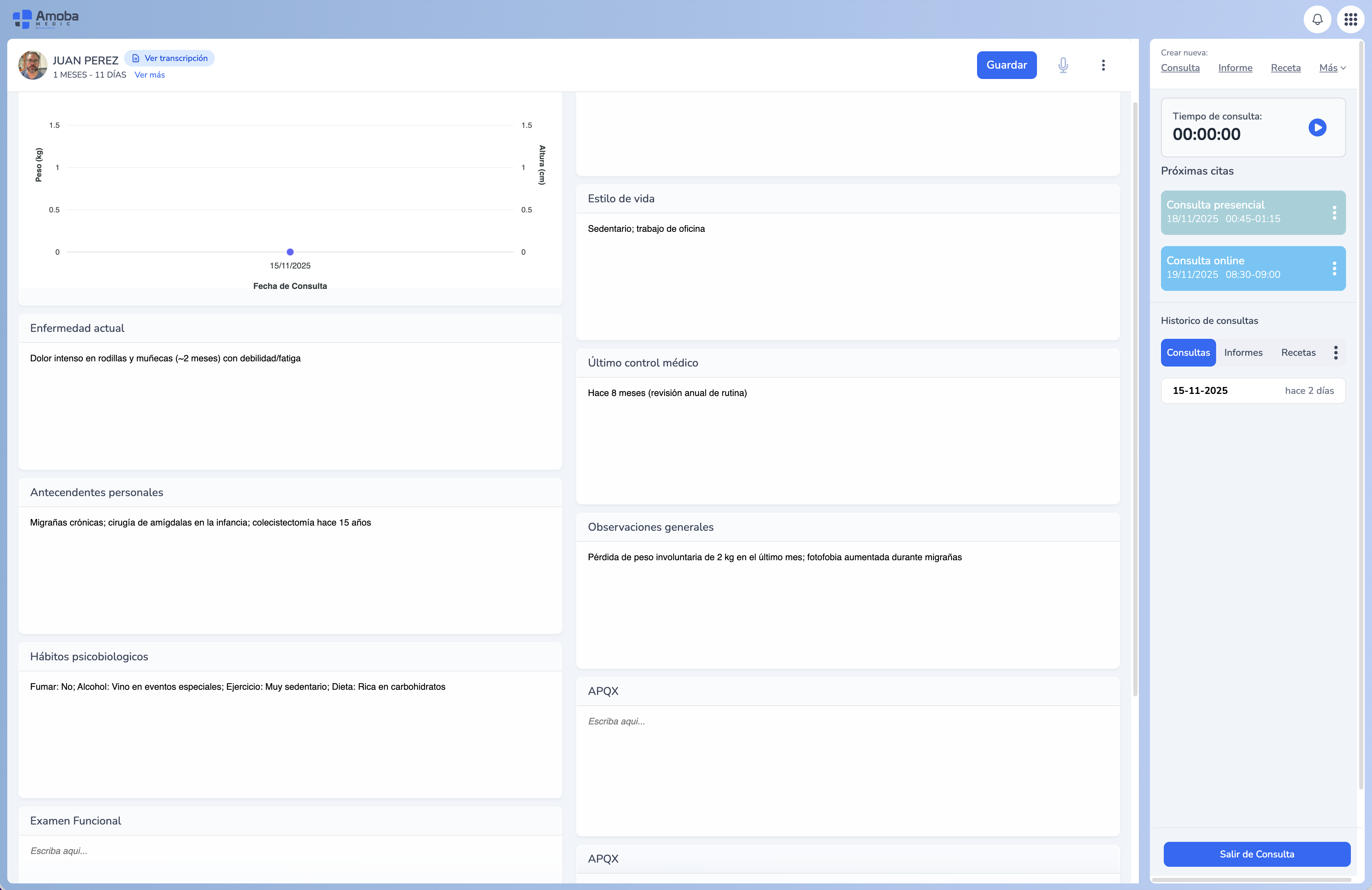Switch to the Informes tab
The image size is (1372, 890).
pos(1243,353)
